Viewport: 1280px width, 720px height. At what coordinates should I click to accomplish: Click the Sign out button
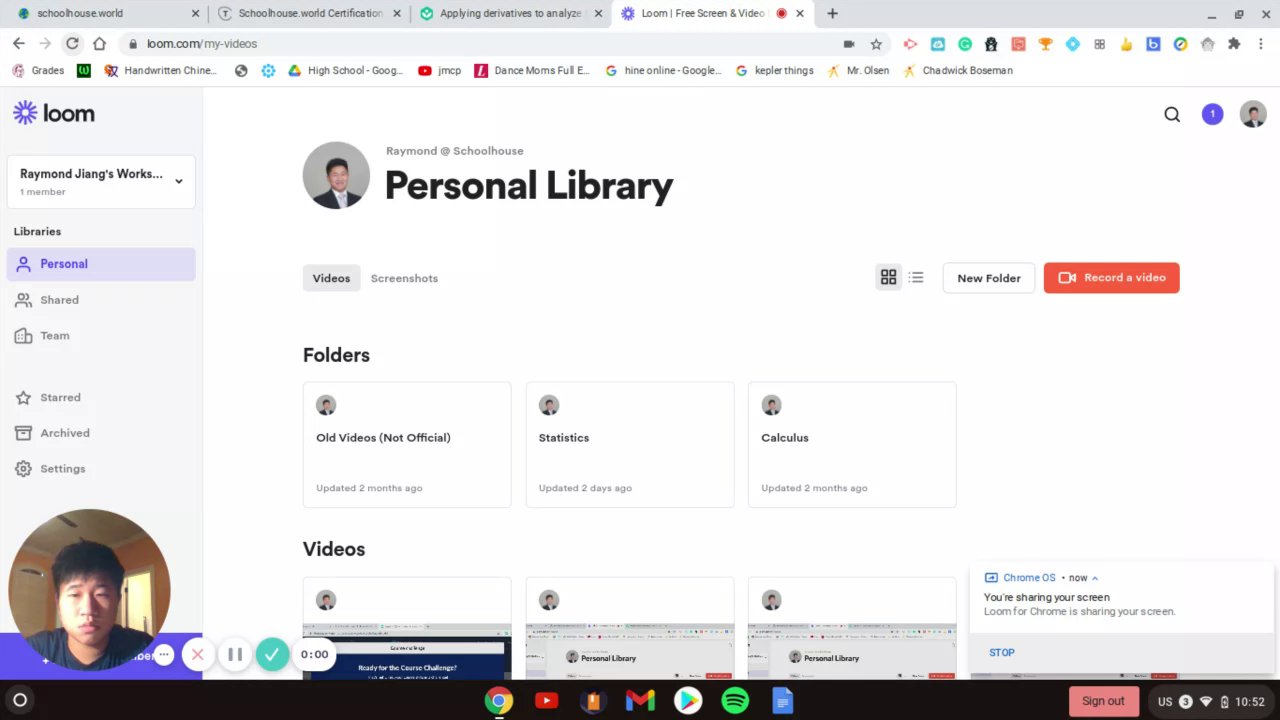click(x=1103, y=701)
